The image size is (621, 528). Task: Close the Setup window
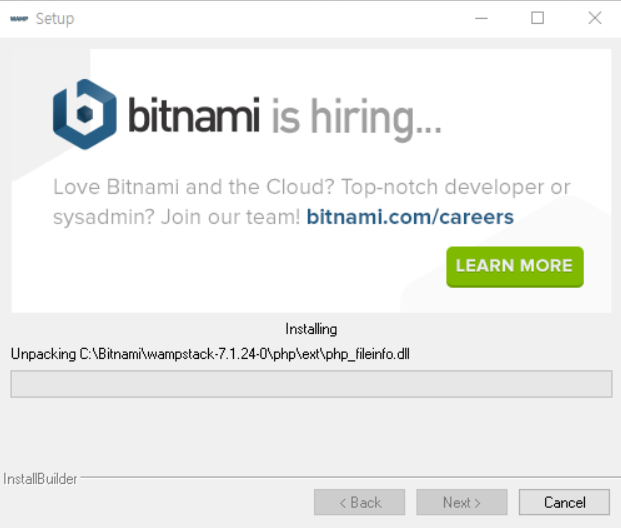tap(595, 18)
